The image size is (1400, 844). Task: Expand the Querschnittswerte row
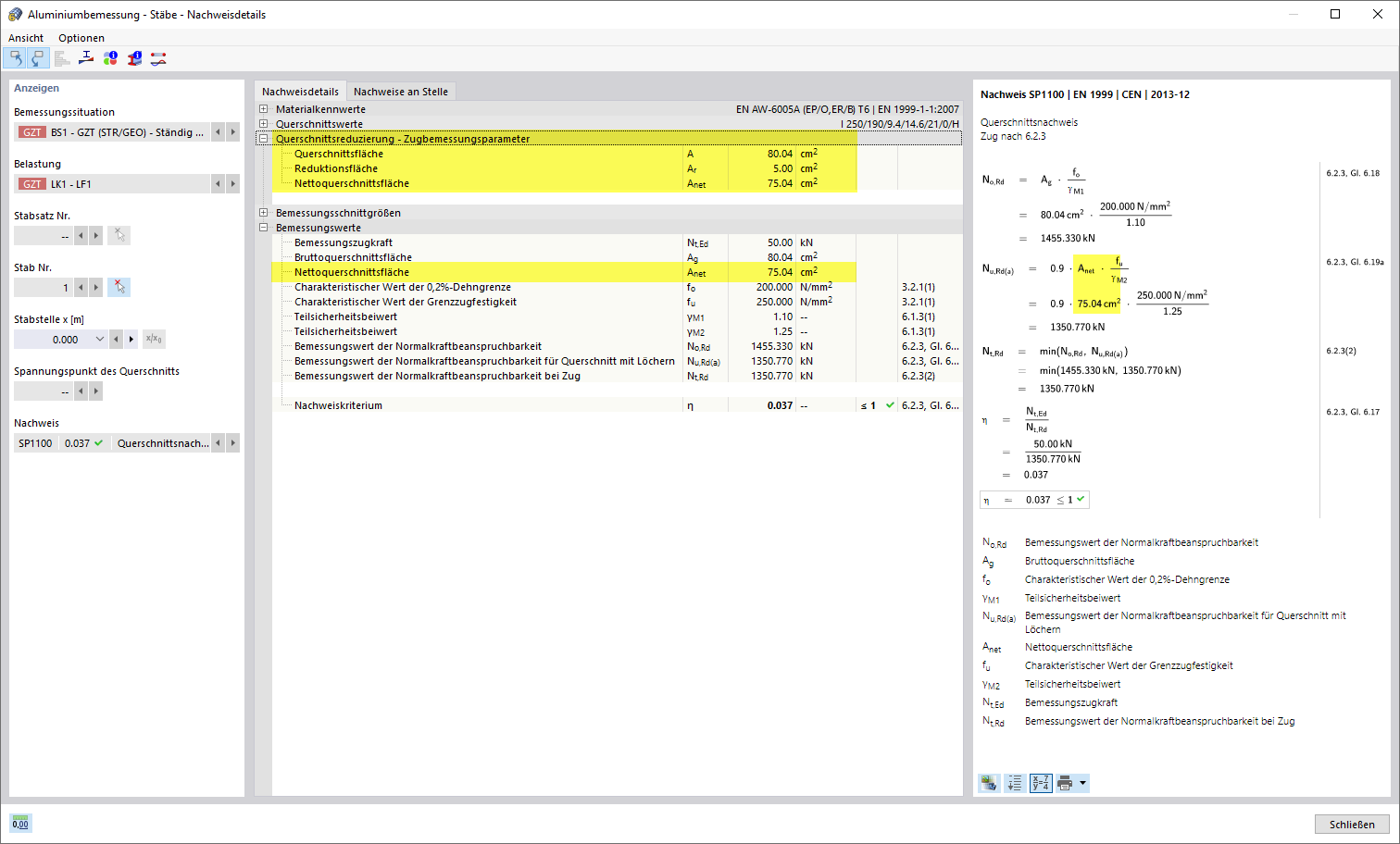(x=264, y=124)
